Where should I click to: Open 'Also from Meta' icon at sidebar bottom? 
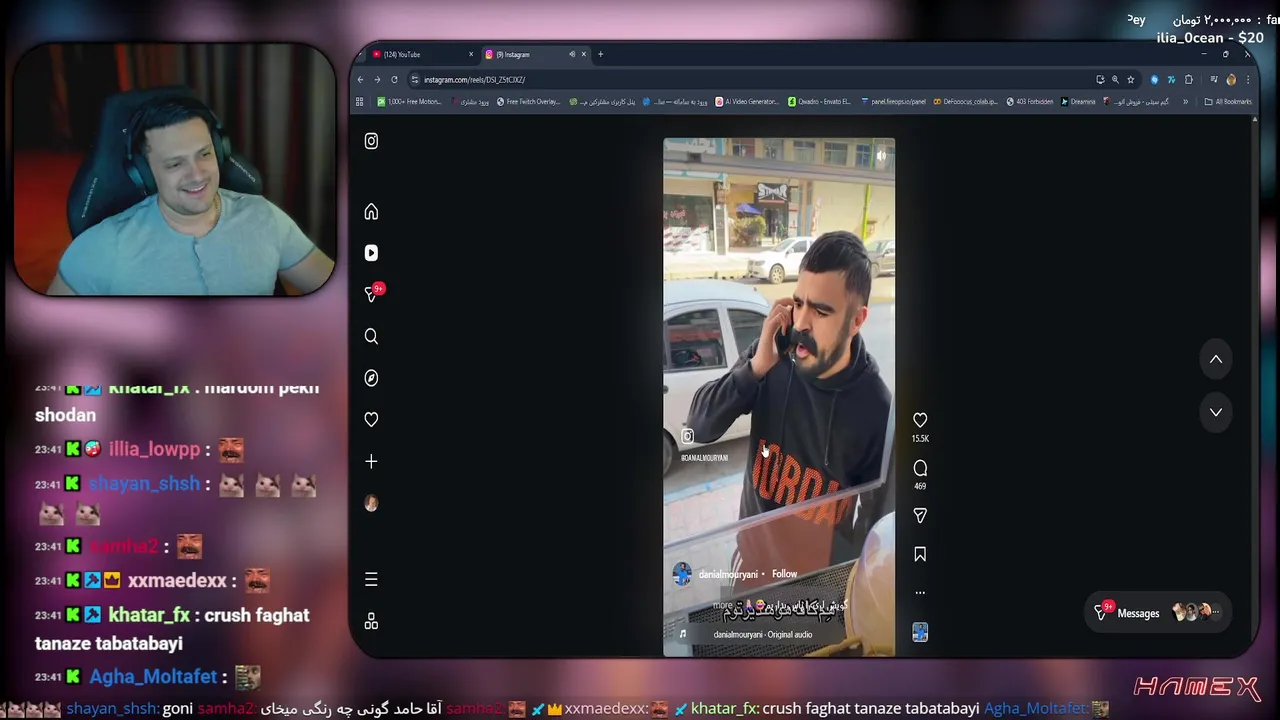pyautogui.click(x=371, y=621)
